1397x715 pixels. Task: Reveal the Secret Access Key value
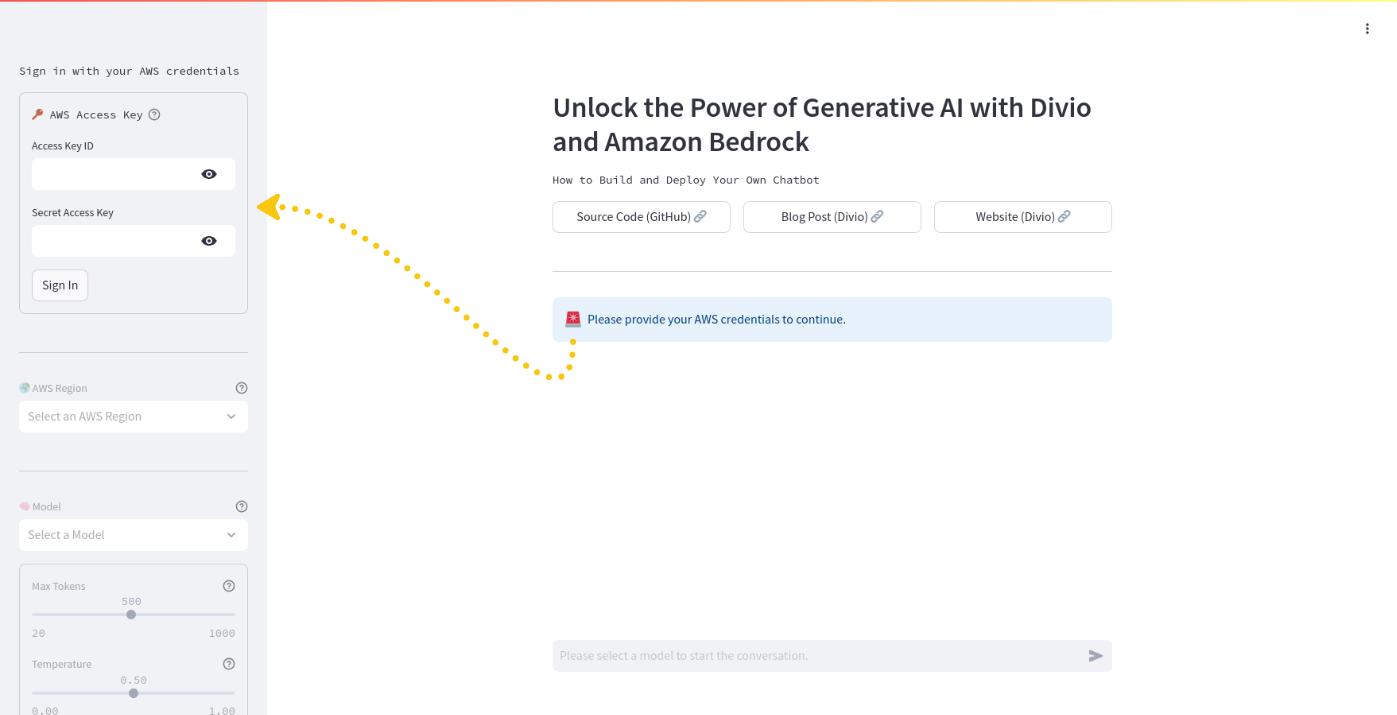209,241
